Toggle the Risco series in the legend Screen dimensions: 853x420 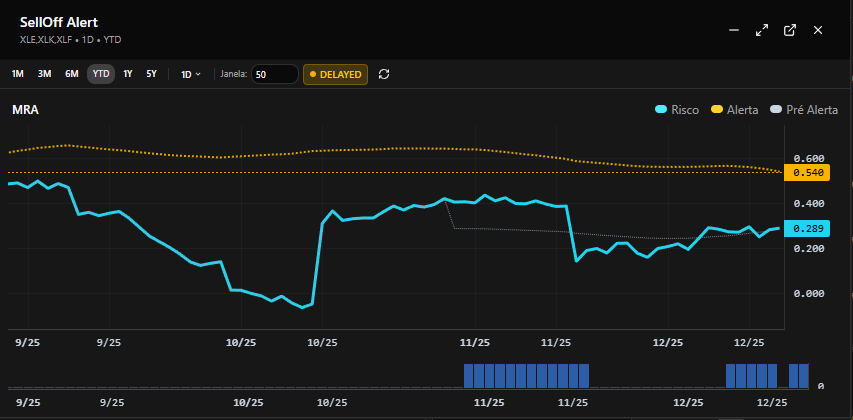coord(676,110)
